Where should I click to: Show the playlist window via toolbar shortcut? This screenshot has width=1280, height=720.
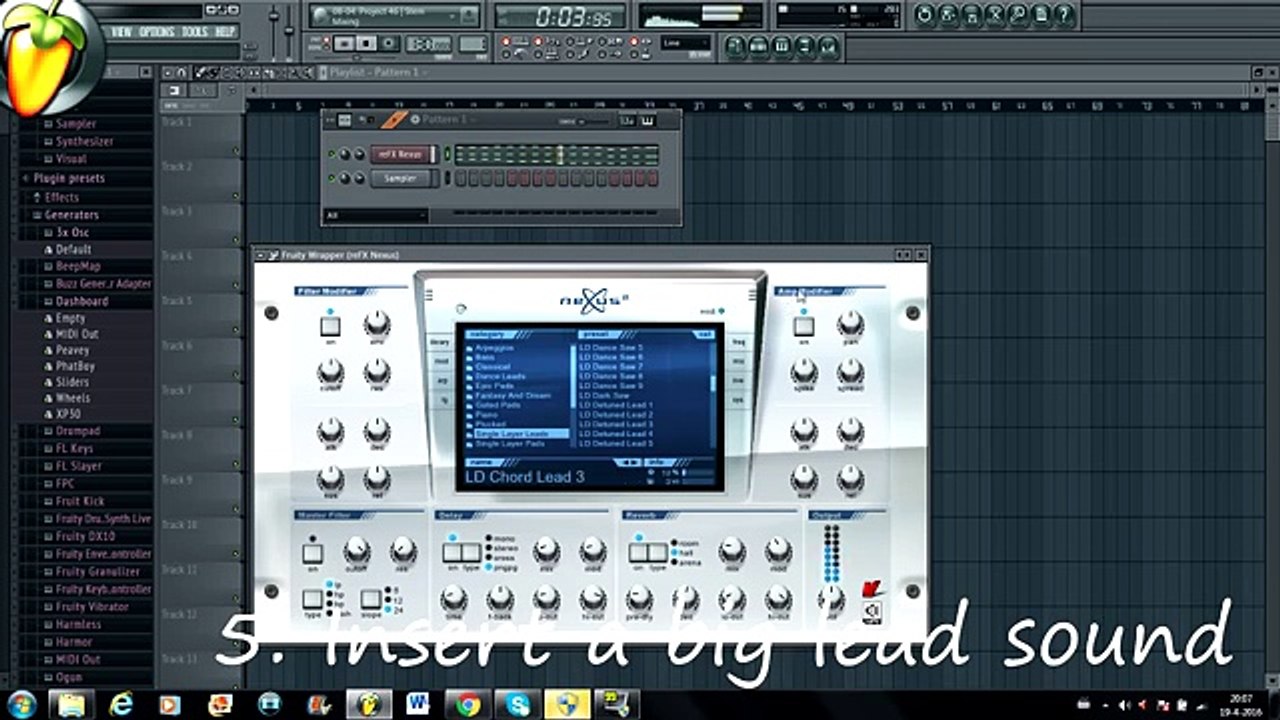coord(736,46)
